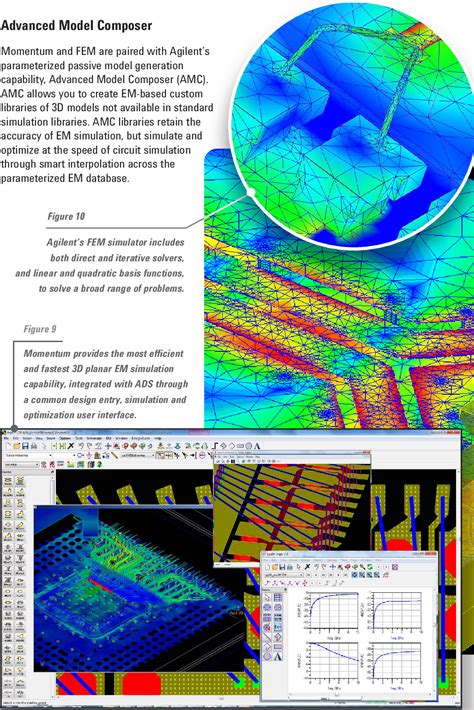Image resolution: width=474 pixels, height=710 pixels.
Task: Click Open folder icon in ADS layout toolbar
Action: 17,446
